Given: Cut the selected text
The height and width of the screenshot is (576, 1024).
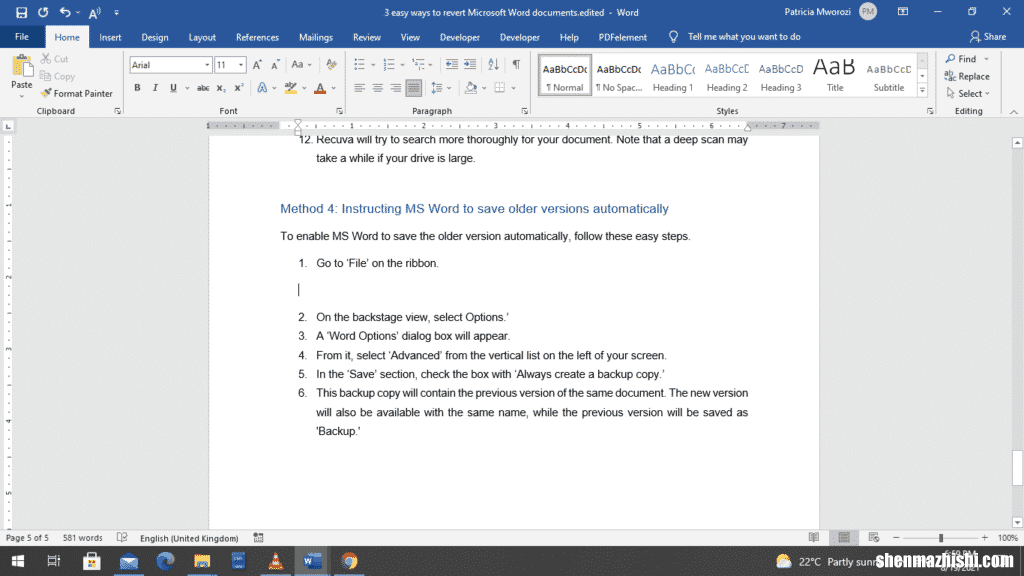Looking at the screenshot, I should (x=54, y=59).
